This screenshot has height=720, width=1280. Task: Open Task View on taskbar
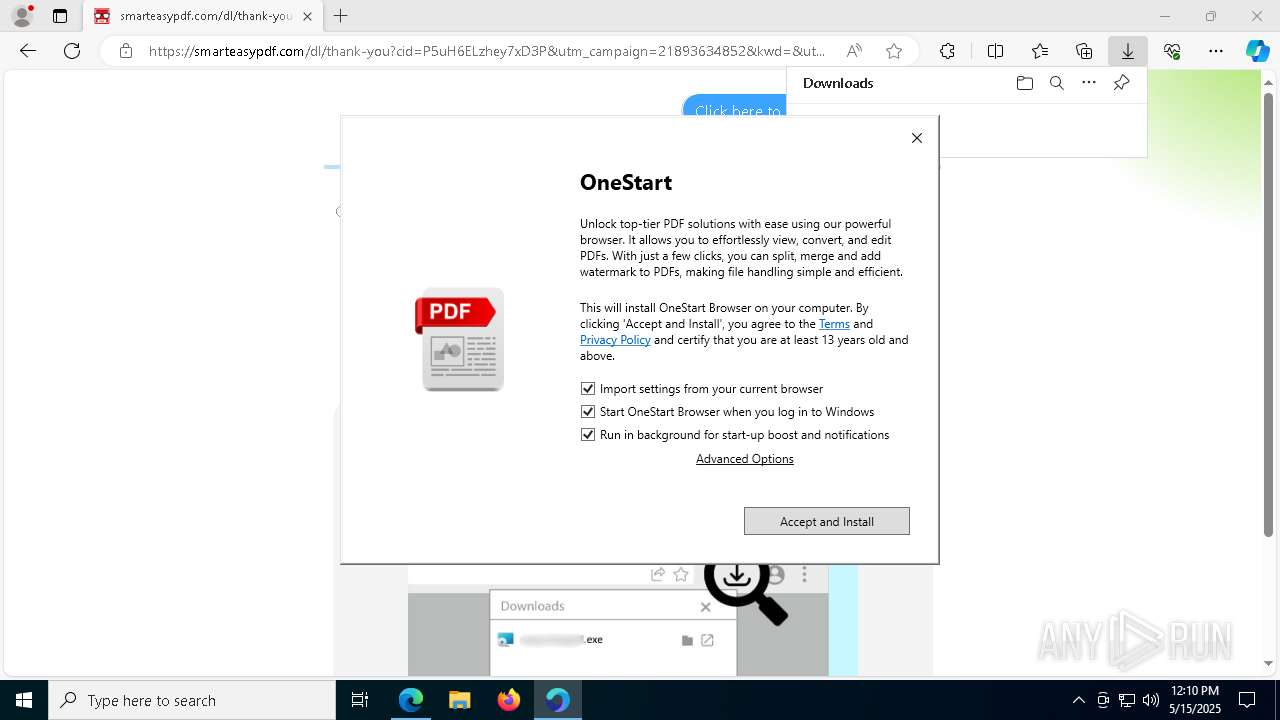point(360,700)
